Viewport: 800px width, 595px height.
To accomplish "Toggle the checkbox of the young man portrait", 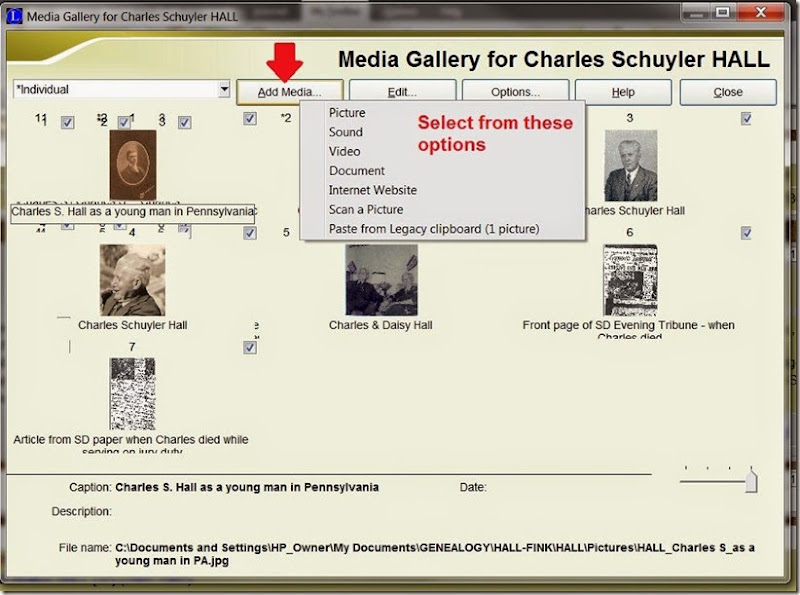I will pyautogui.click(x=249, y=119).
